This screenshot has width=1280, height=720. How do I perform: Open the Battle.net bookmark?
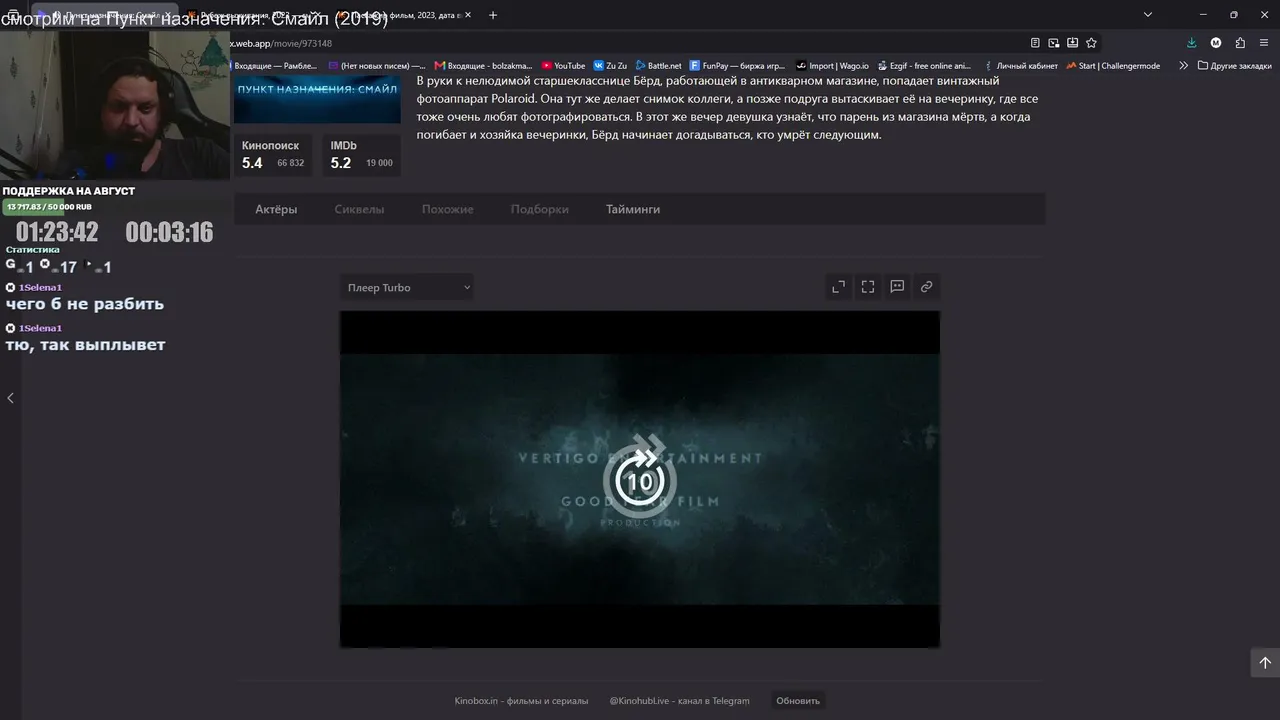(x=658, y=66)
